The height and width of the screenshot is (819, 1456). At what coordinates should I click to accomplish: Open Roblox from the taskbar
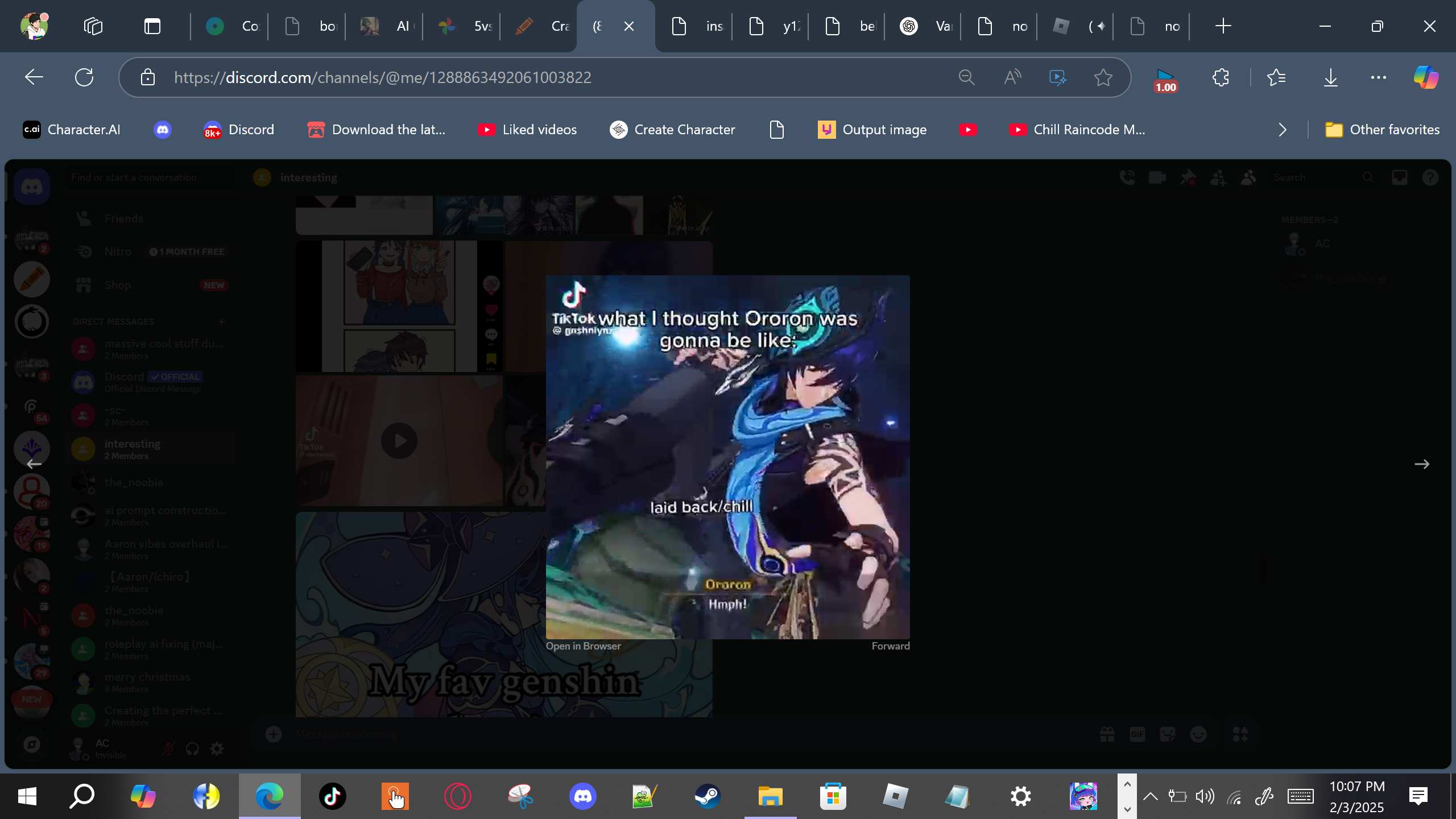coord(895,796)
